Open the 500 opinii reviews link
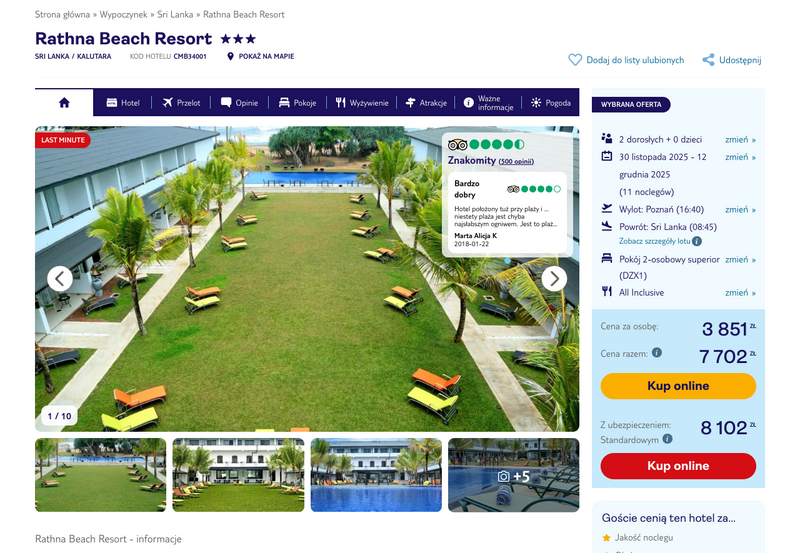The width and height of the screenshot is (800, 553). [x=516, y=161]
